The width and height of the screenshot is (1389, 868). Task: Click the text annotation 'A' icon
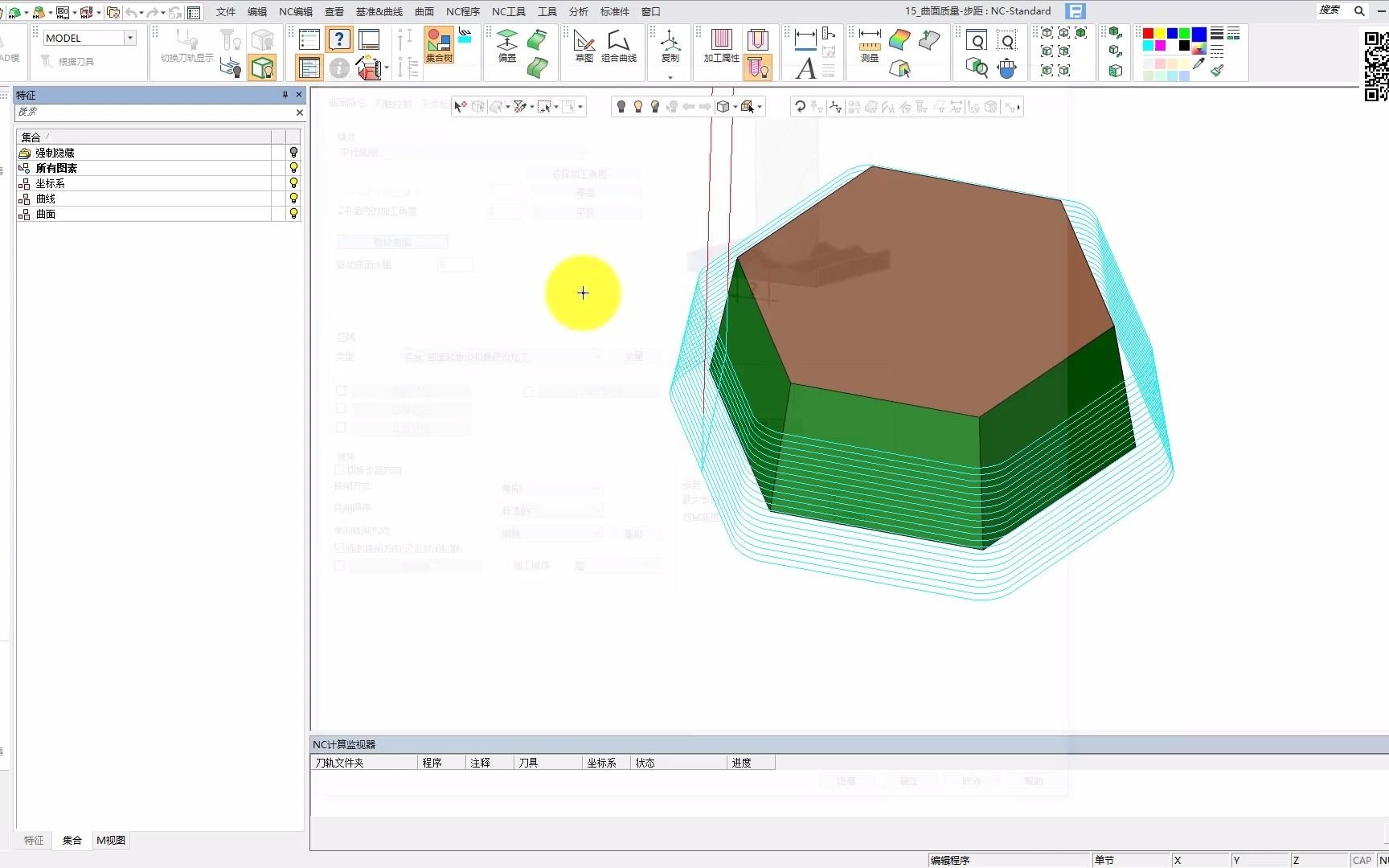coord(805,69)
